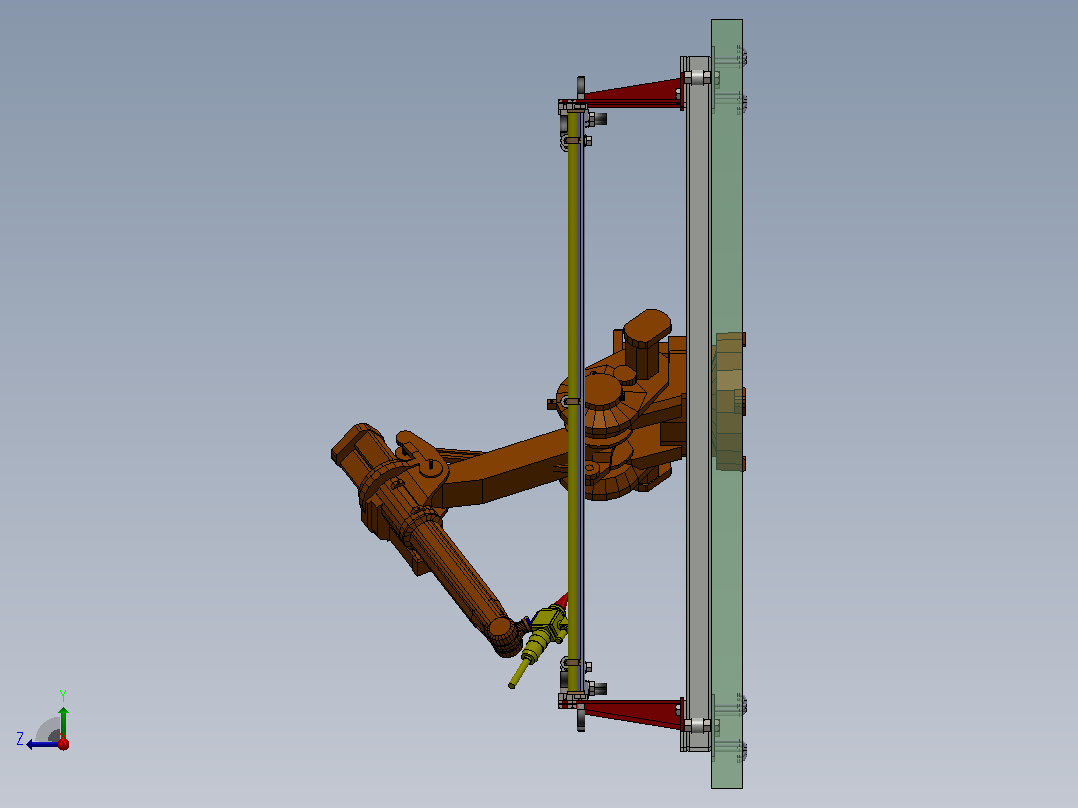Select the yellow welding torch body
1078x808 pixels.
tap(543, 633)
